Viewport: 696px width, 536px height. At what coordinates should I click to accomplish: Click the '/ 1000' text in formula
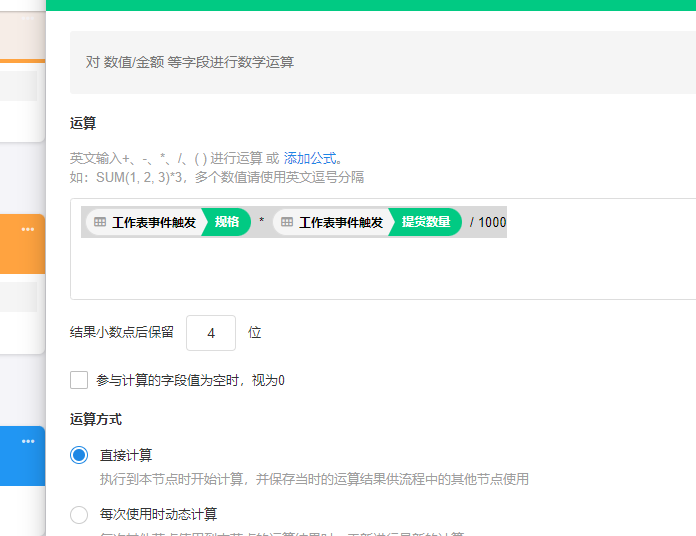[488, 222]
